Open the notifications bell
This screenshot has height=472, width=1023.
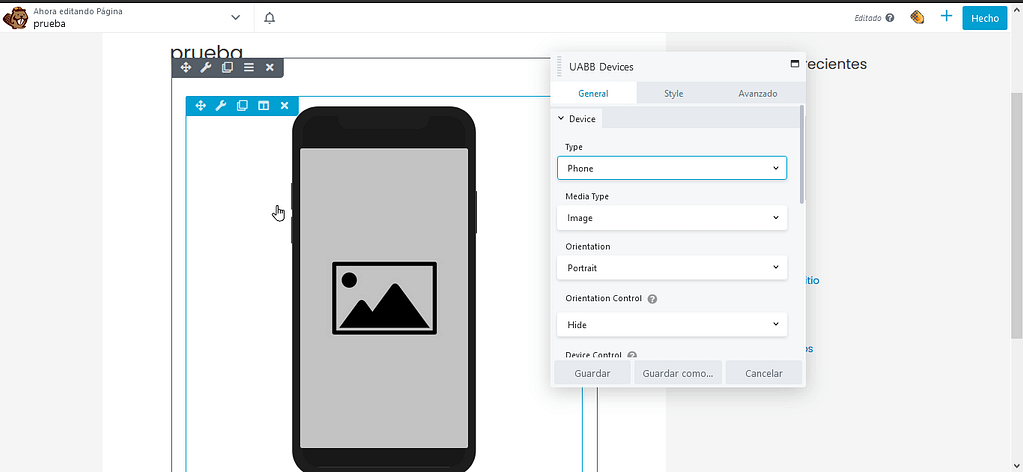(269, 18)
